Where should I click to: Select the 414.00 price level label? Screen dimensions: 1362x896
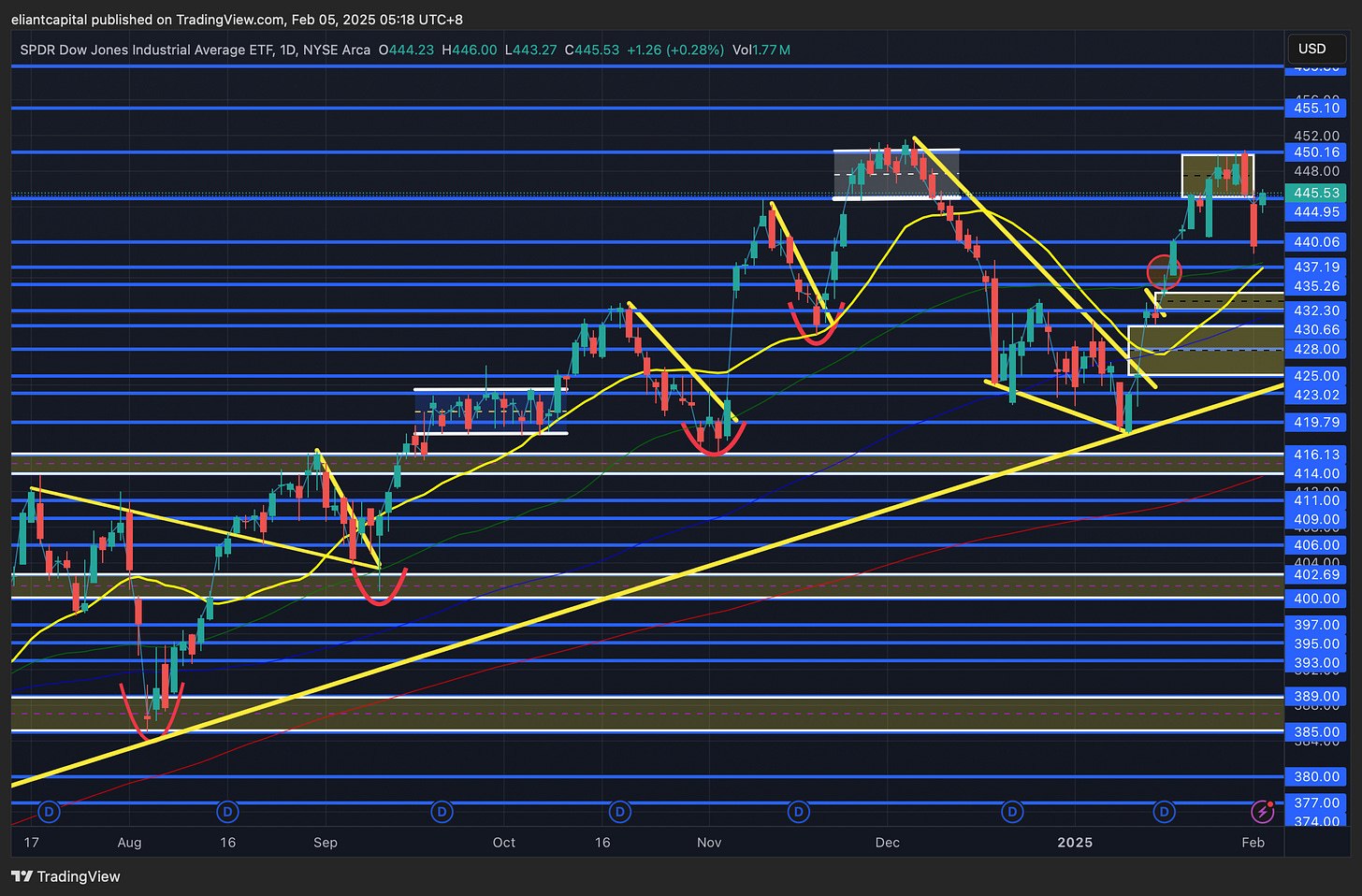click(x=1316, y=474)
